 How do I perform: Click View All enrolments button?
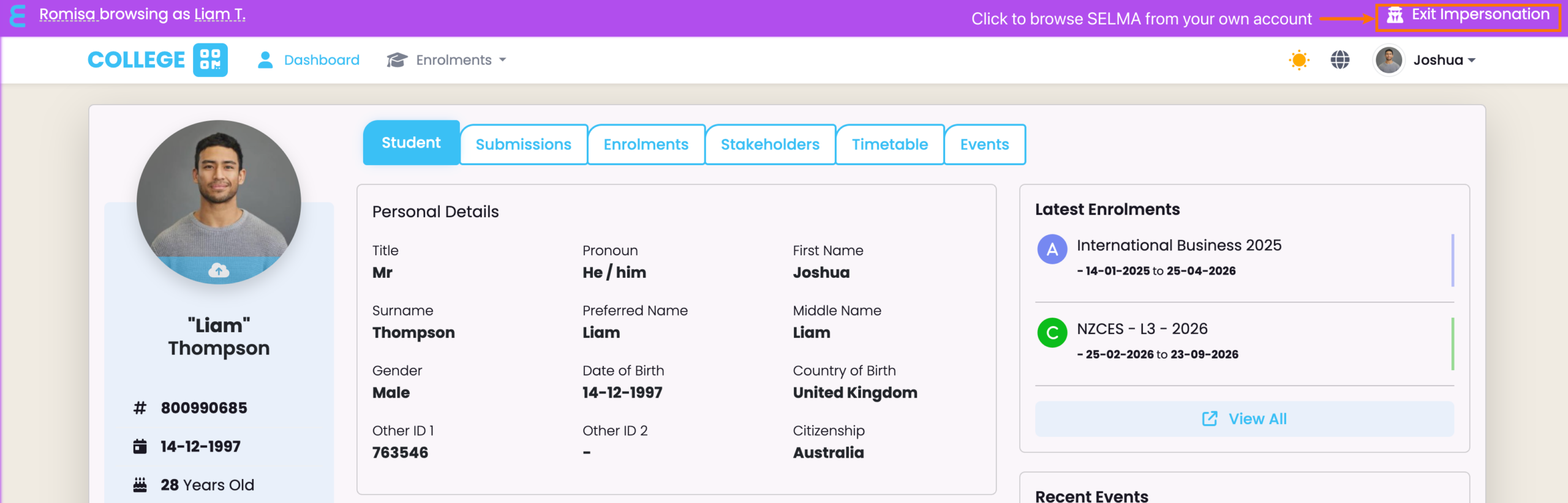point(1244,419)
